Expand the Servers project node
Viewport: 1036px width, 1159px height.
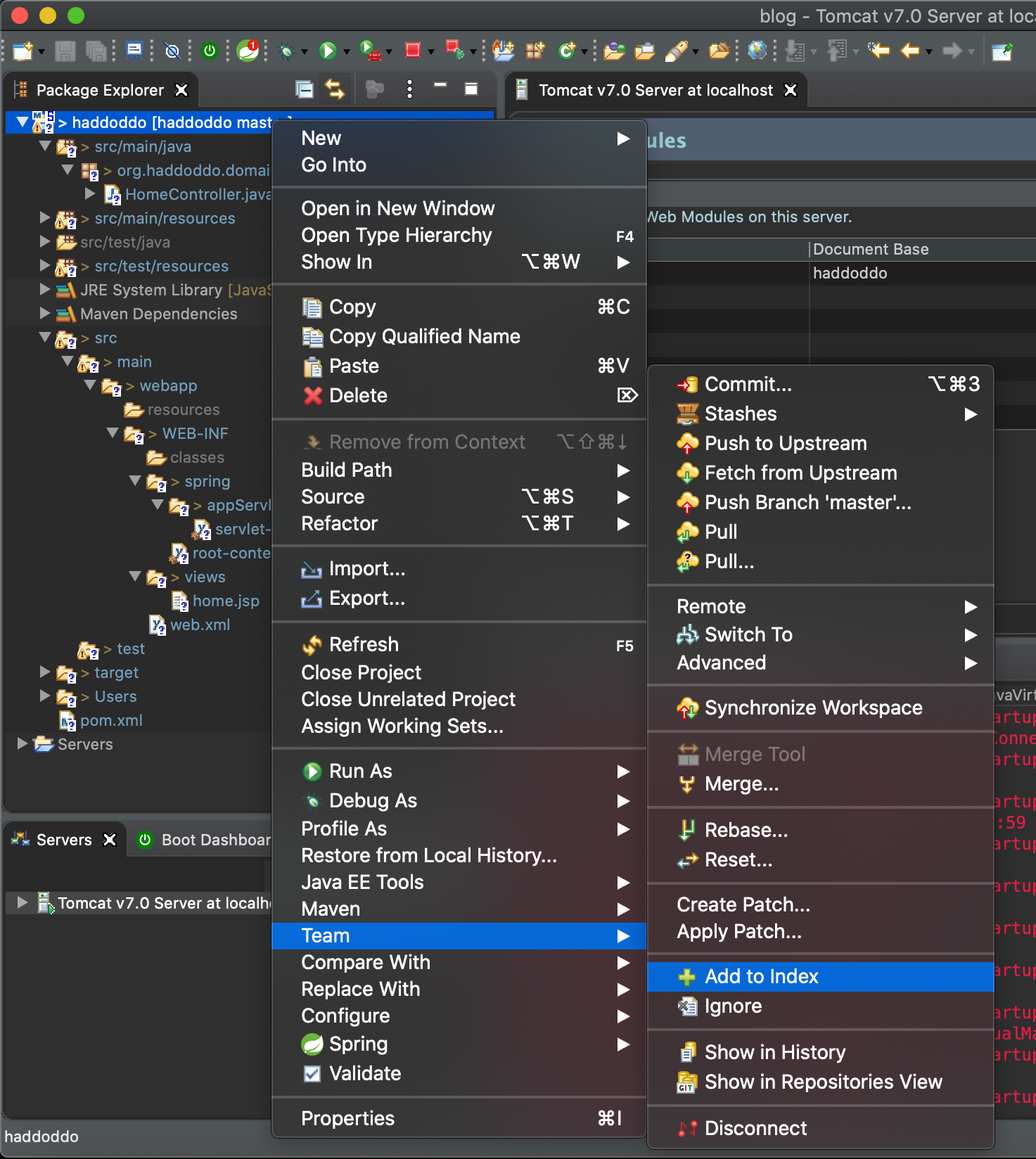pyautogui.click(x=22, y=744)
